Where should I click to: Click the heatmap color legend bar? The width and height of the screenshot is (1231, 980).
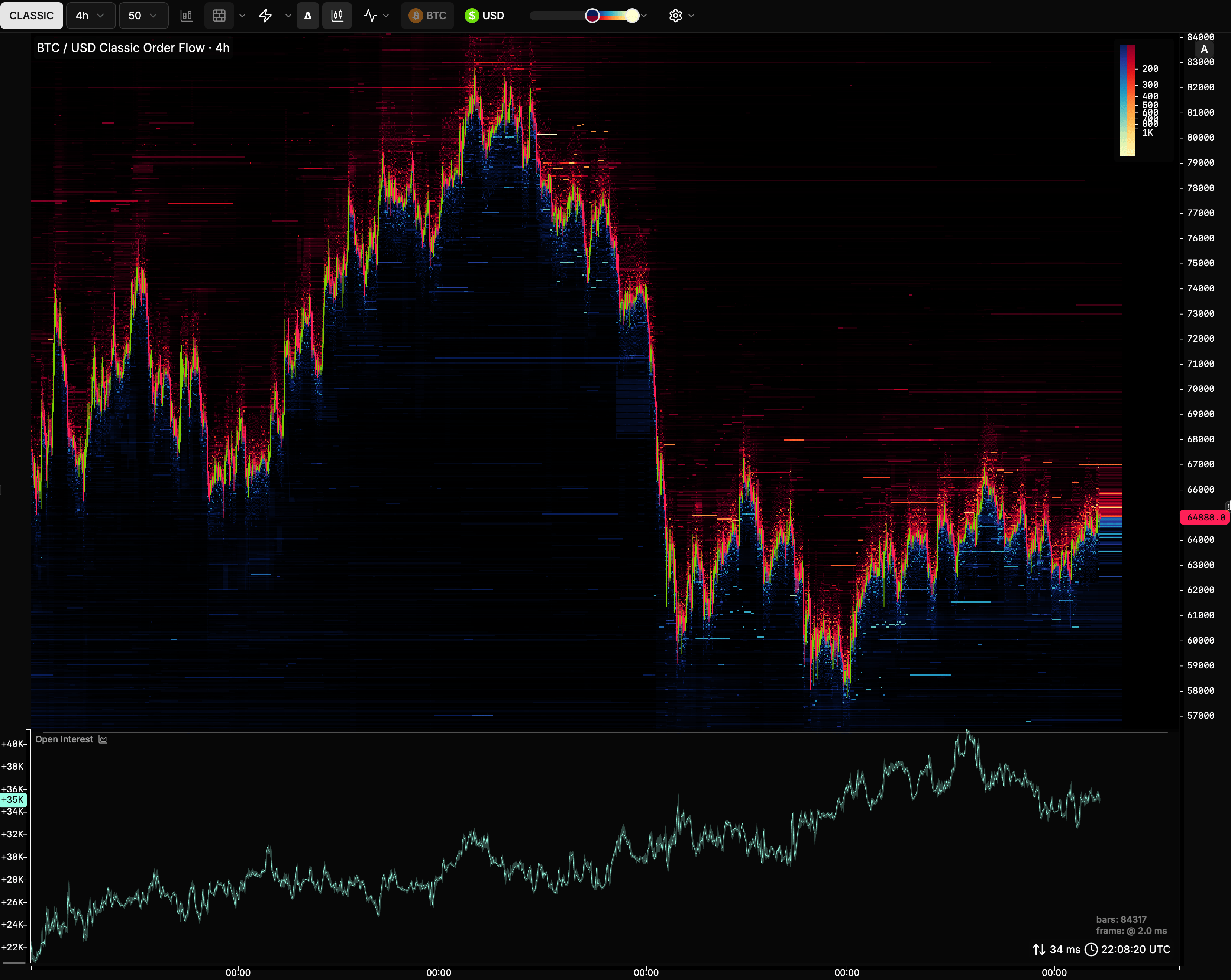tap(1127, 100)
